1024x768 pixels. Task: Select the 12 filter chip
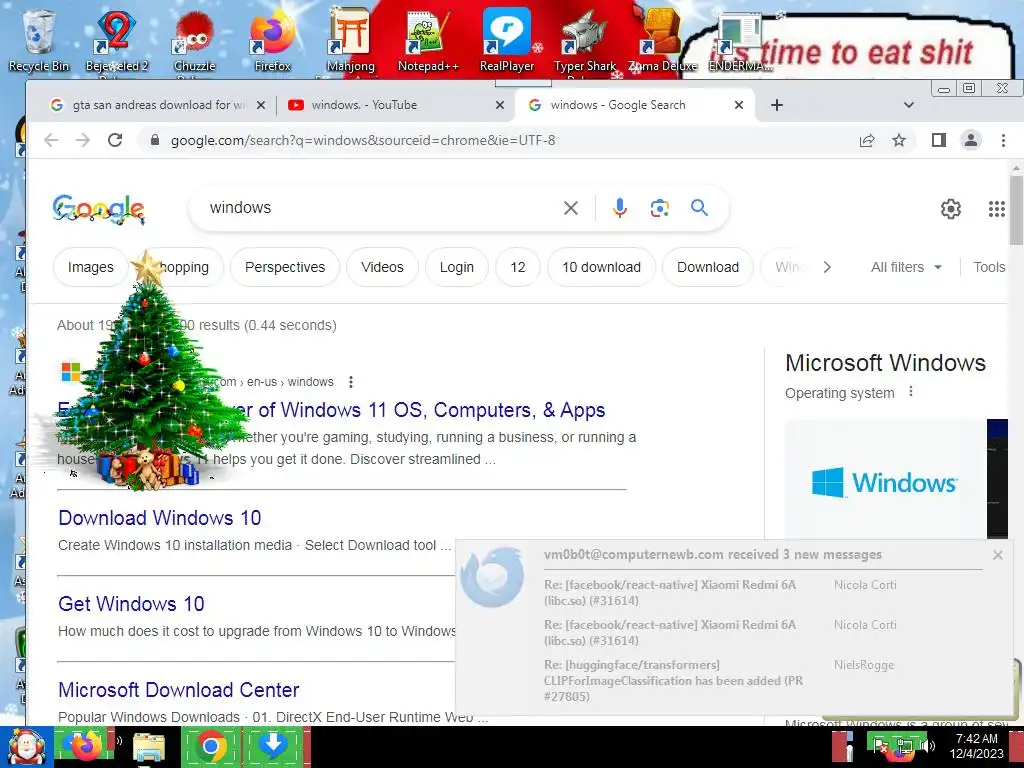coord(518,267)
